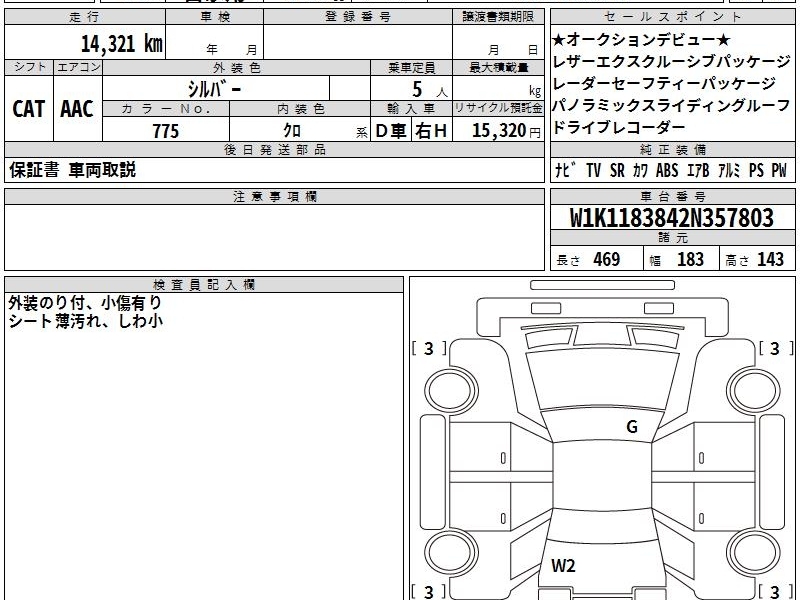
Task: Click the ドライブレコーダー line
Action: (x=619, y=128)
